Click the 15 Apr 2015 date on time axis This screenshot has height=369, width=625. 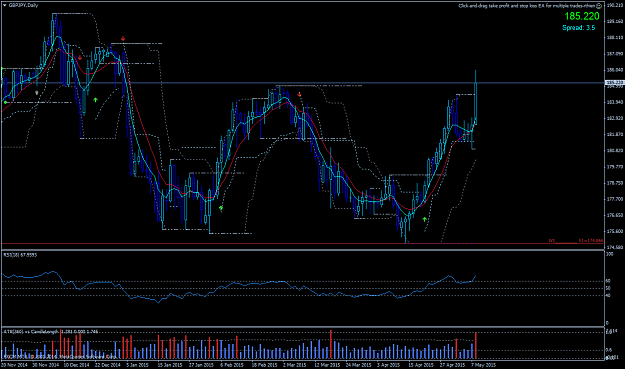tap(421, 365)
